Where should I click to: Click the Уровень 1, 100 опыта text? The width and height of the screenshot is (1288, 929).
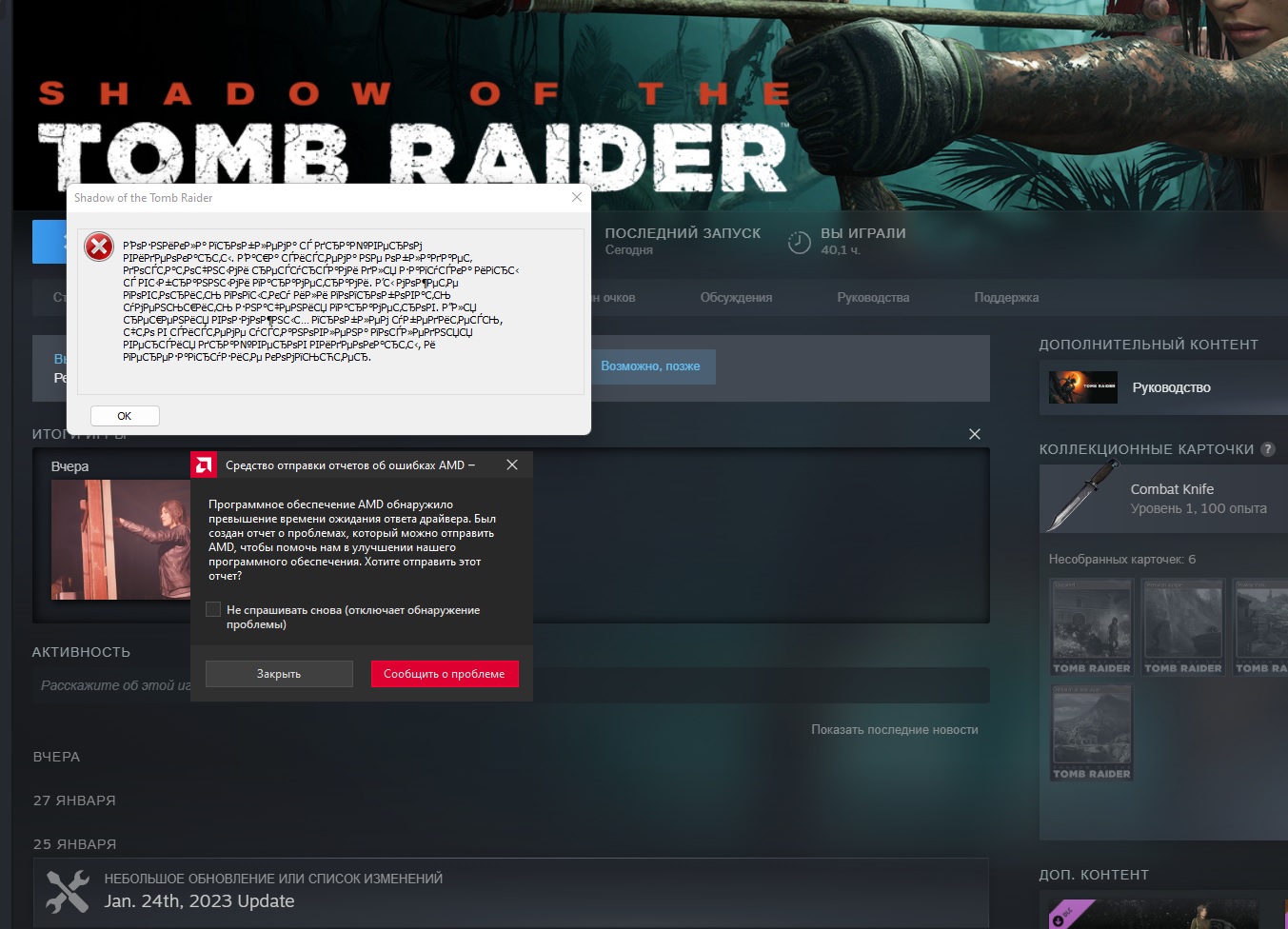[1199, 509]
